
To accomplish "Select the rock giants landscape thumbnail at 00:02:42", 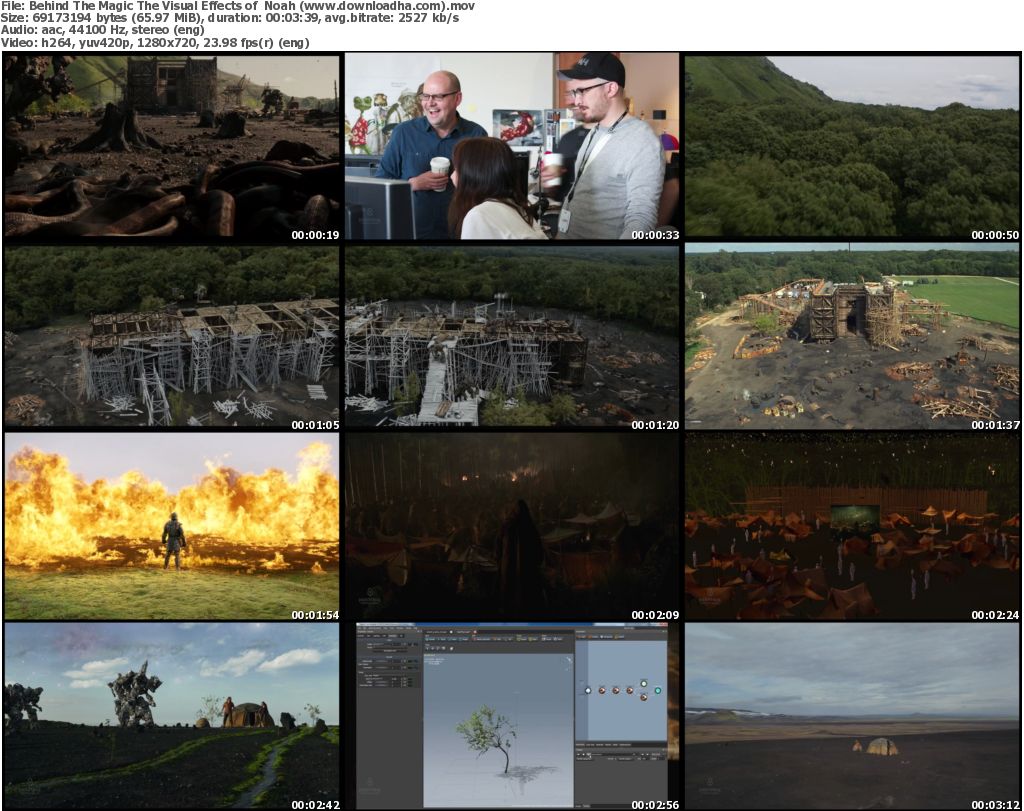I will tap(172, 717).
